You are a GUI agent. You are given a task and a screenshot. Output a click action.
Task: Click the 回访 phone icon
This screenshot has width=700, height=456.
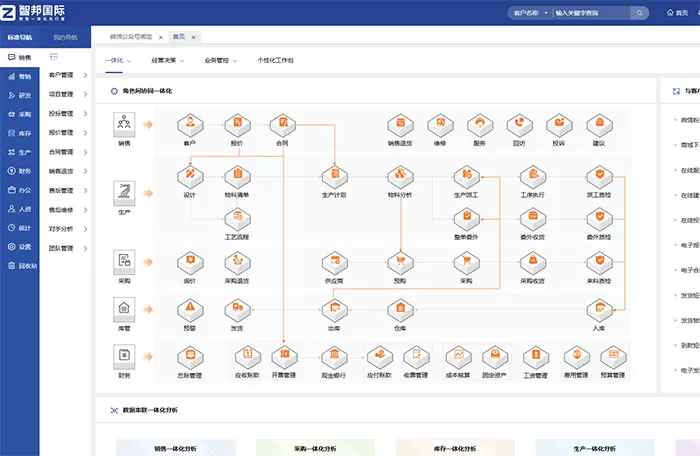click(x=518, y=124)
